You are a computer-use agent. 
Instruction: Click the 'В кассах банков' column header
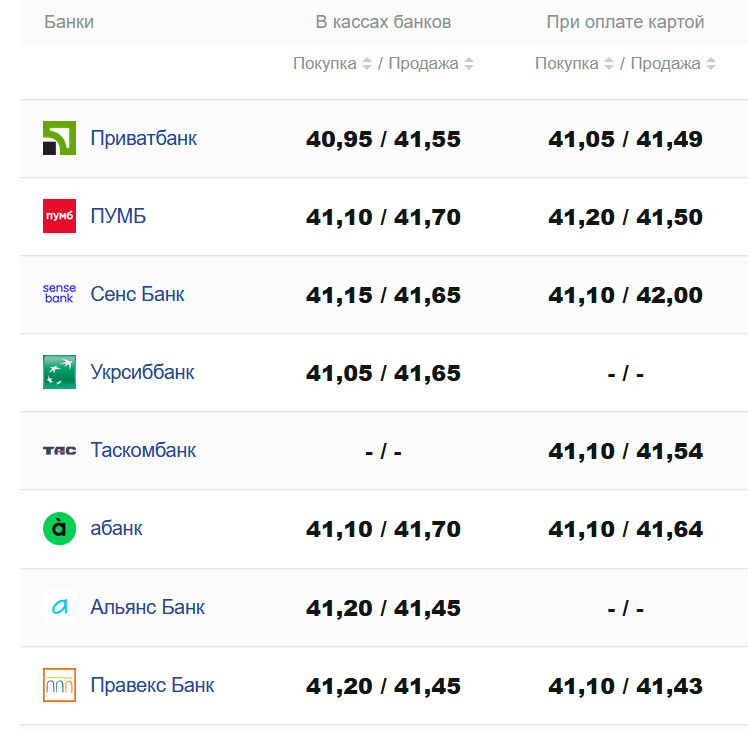coord(383,22)
